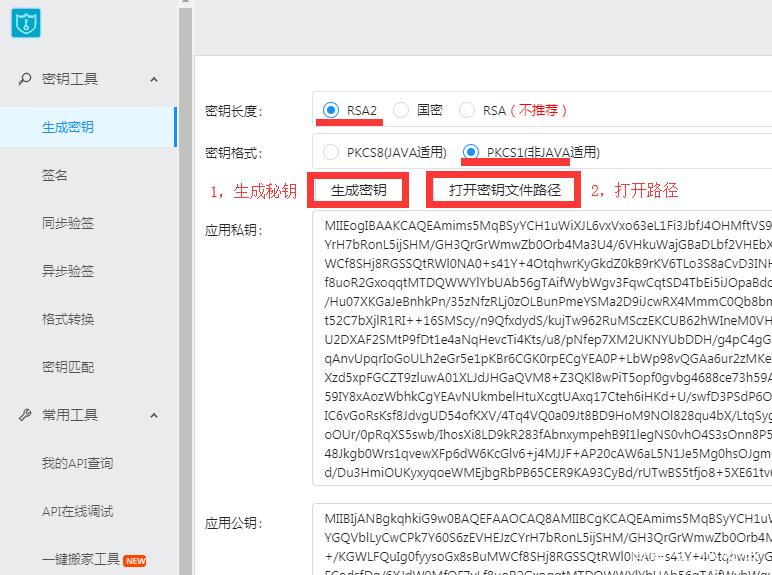This screenshot has height=575, width=772.
Task: Click the wrench icon beside 常用工具
Action: [25, 415]
